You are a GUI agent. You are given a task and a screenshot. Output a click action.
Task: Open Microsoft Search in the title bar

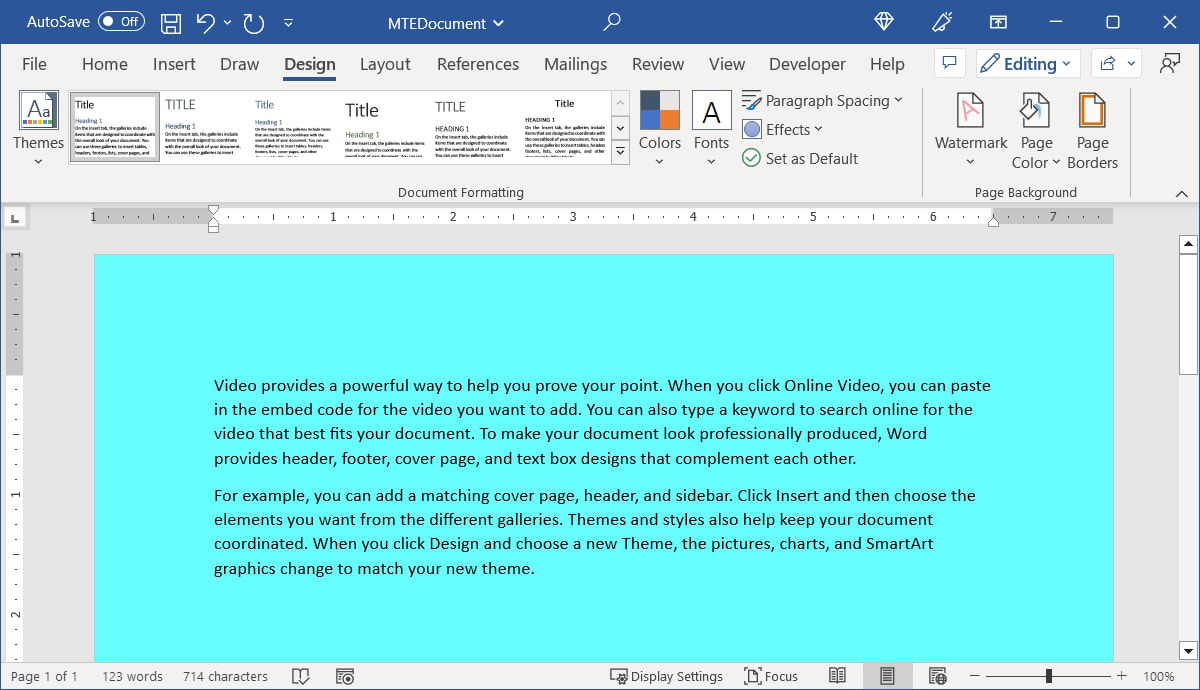click(611, 22)
